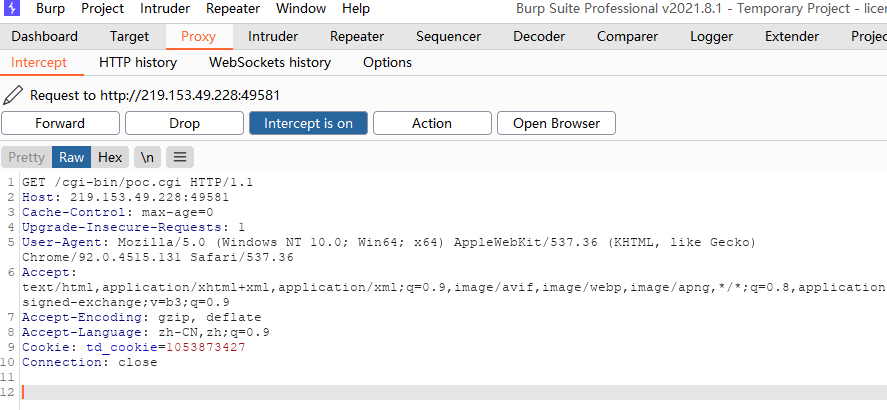Click the User-Agent header line

pyautogui.click(x=389, y=250)
